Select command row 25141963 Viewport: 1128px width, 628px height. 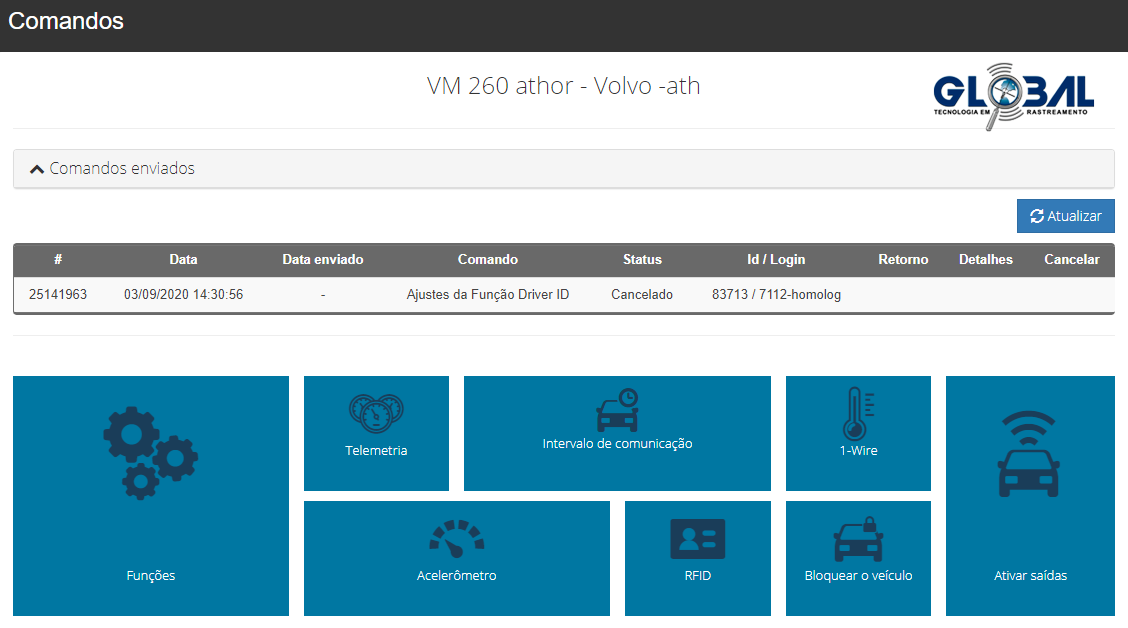point(58,295)
